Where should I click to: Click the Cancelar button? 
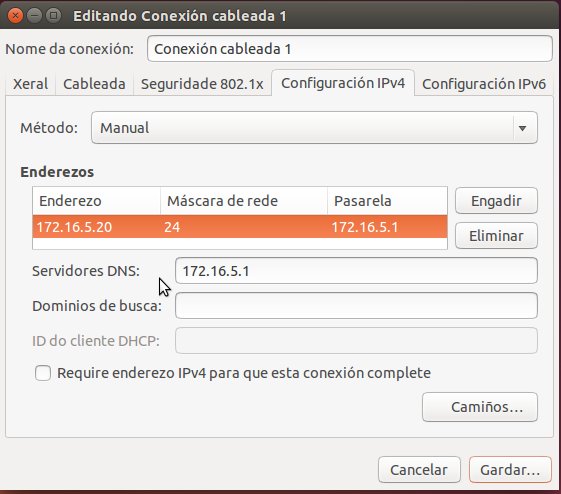click(x=419, y=470)
